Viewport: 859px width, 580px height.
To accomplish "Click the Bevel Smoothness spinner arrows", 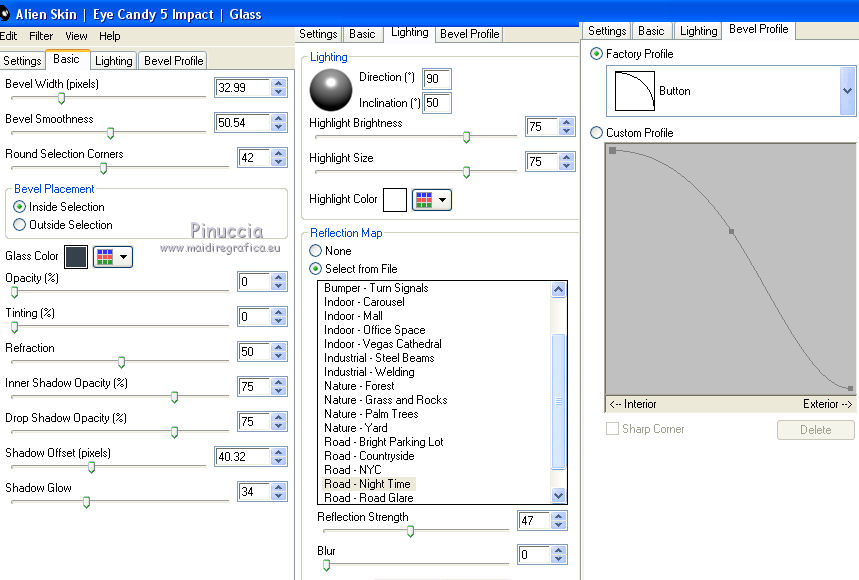I will pyautogui.click(x=279, y=123).
